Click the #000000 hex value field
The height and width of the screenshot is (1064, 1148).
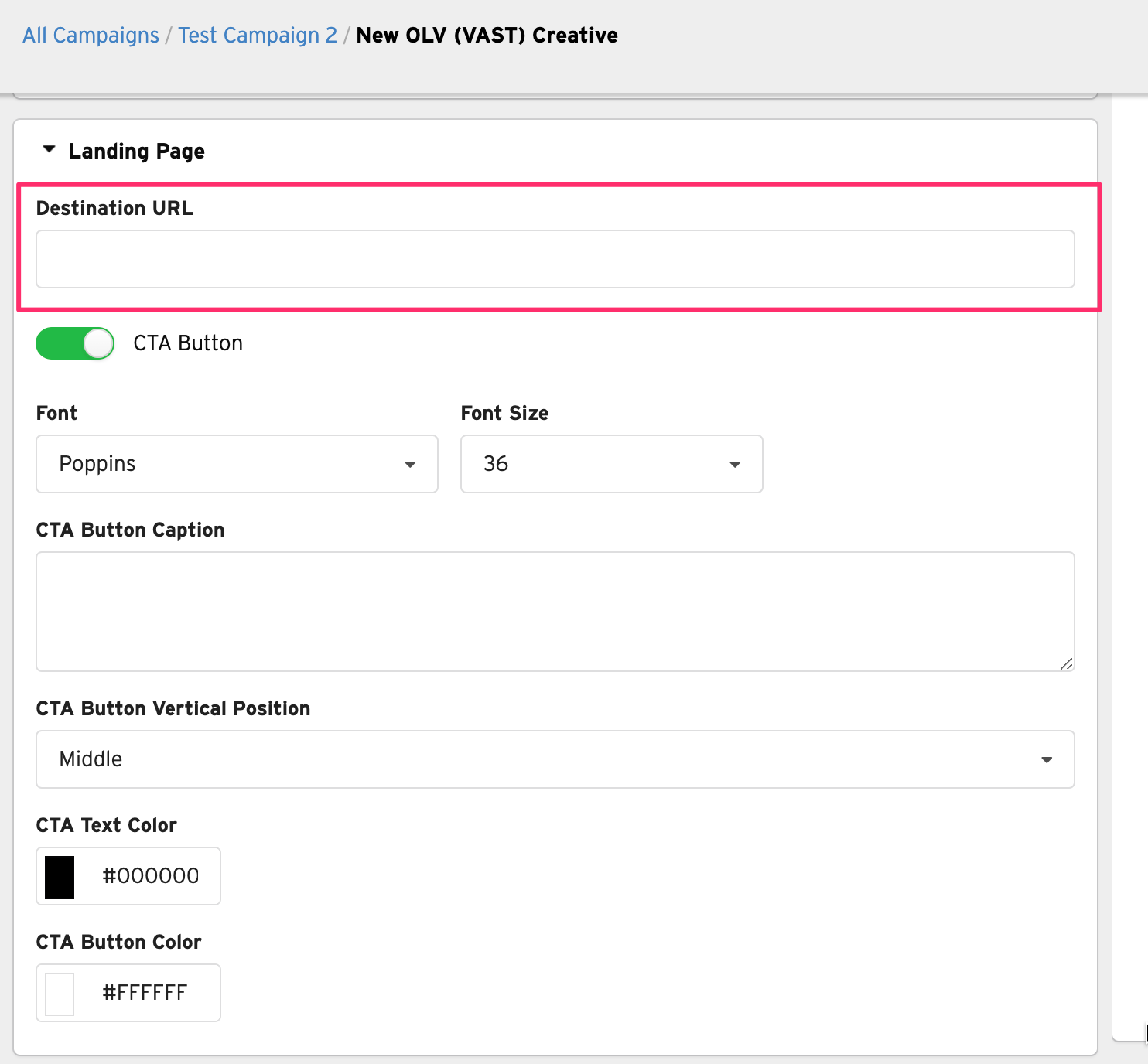click(x=151, y=876)
